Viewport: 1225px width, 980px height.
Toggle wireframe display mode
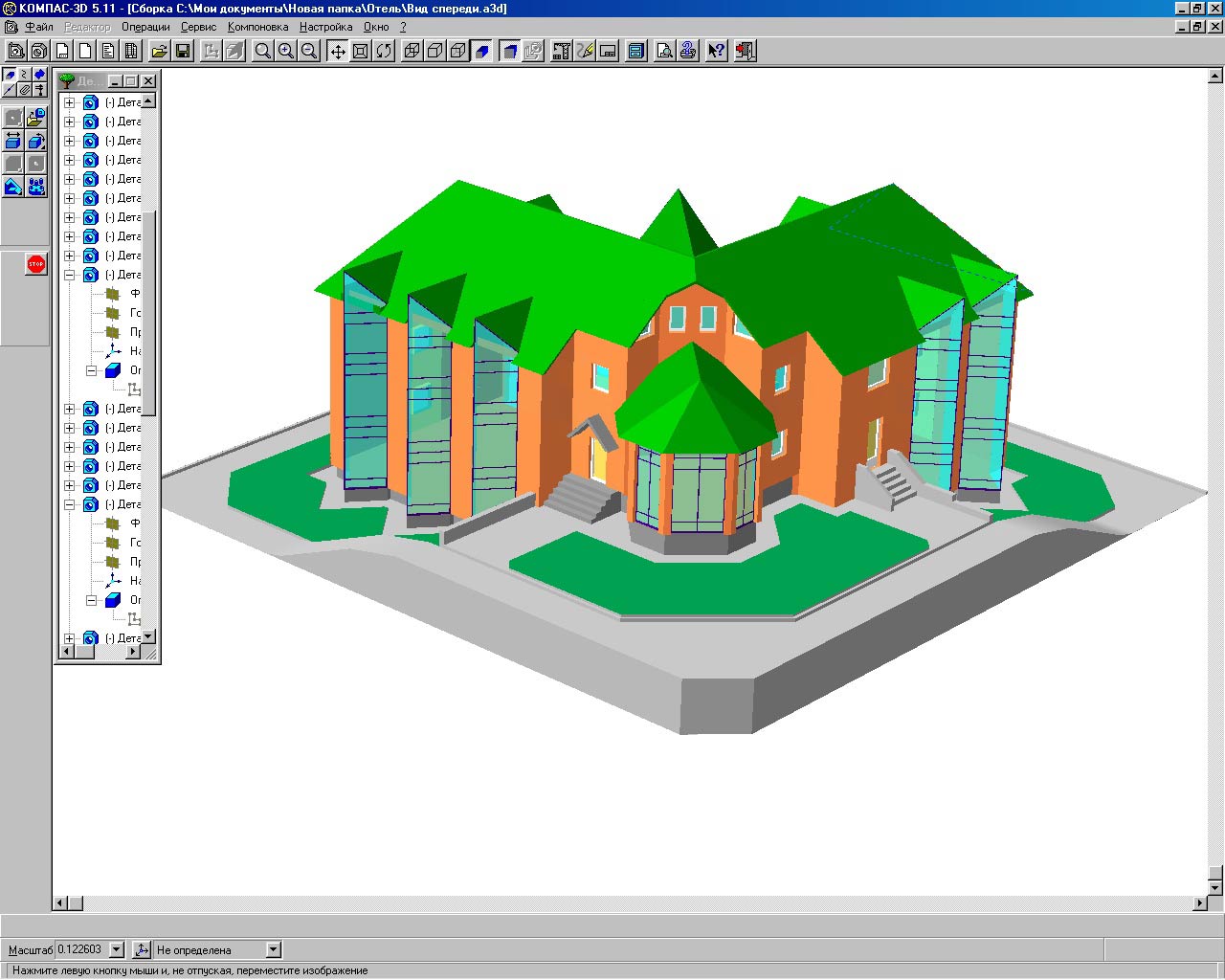click(412, 51)
